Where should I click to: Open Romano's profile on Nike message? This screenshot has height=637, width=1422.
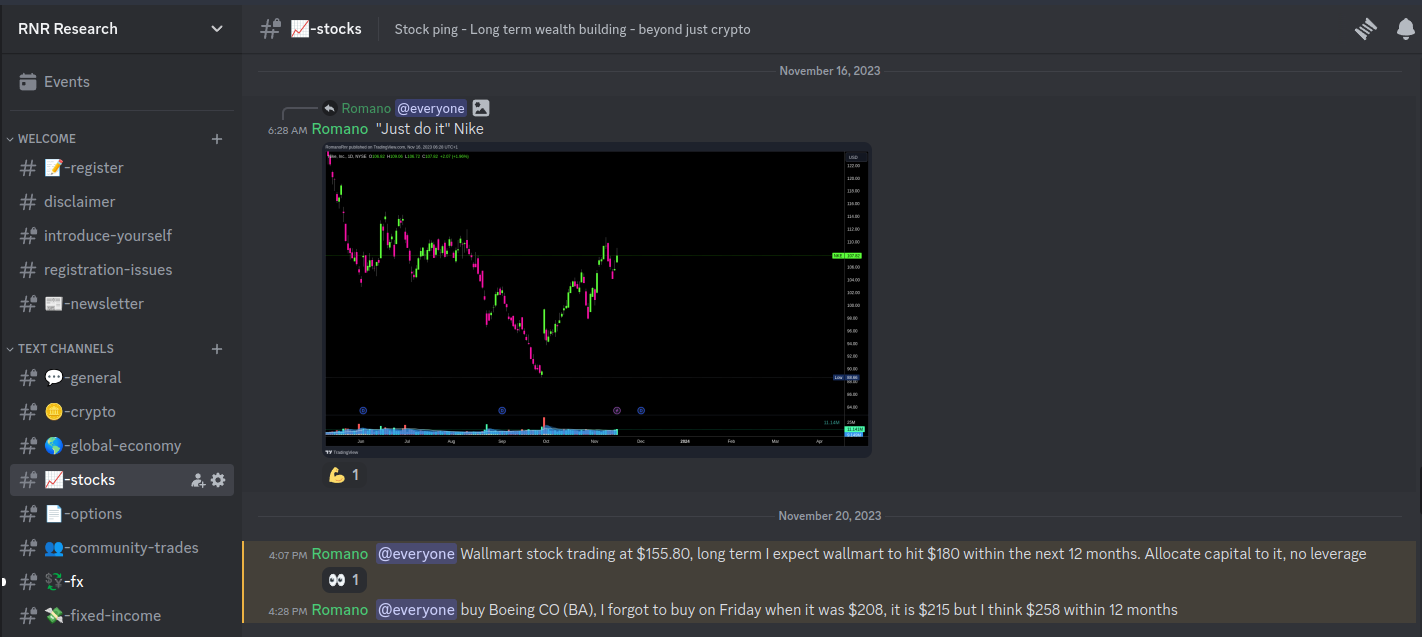[x=340, y=129]
